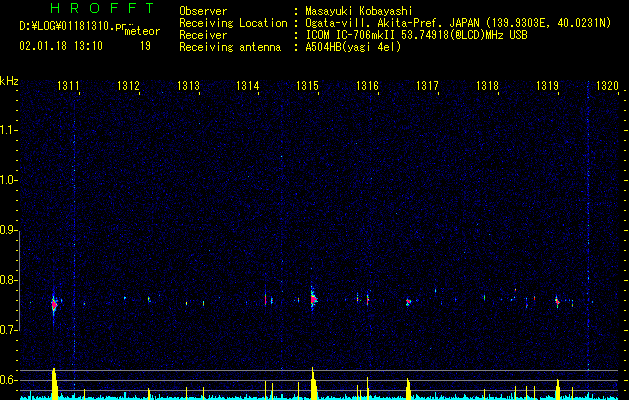Click the 1316 time axis label
The height and width of the screenshot is (400, 629).
click(367, 85)
